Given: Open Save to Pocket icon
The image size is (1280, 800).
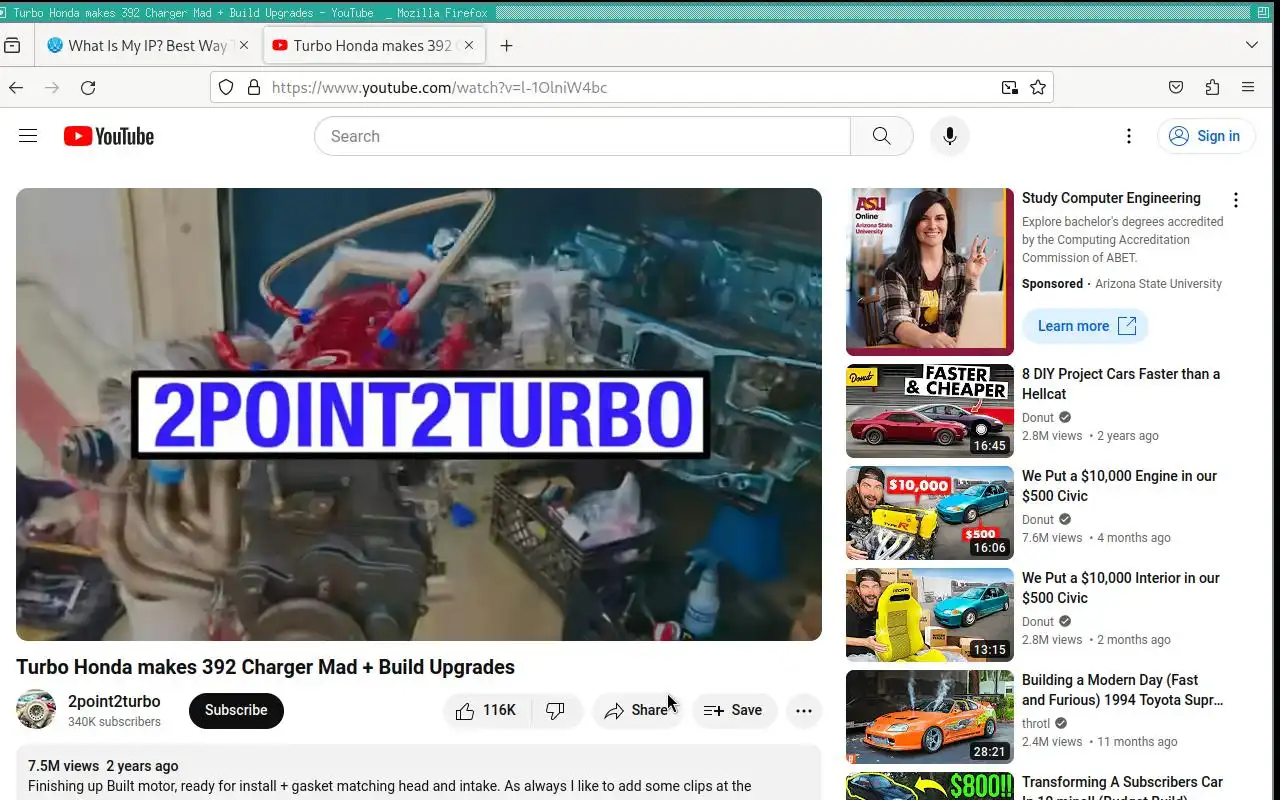Looking at the screenshot, I should (x=1176, y=88).
